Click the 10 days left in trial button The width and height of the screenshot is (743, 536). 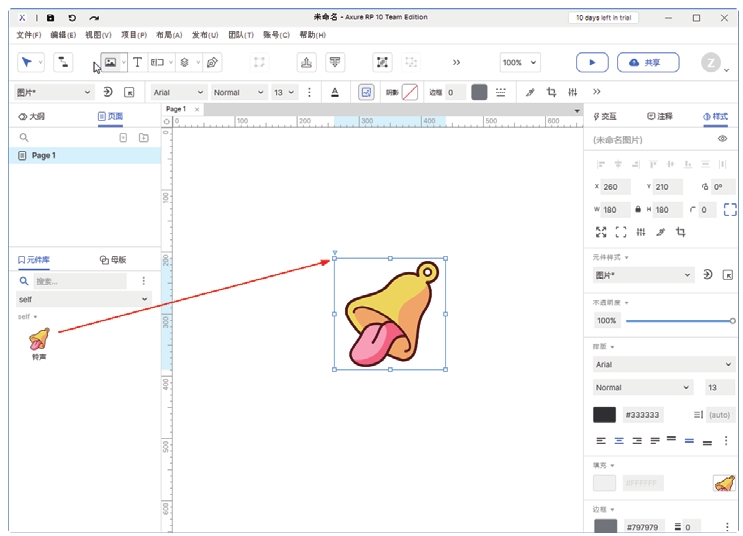(605, 18)
